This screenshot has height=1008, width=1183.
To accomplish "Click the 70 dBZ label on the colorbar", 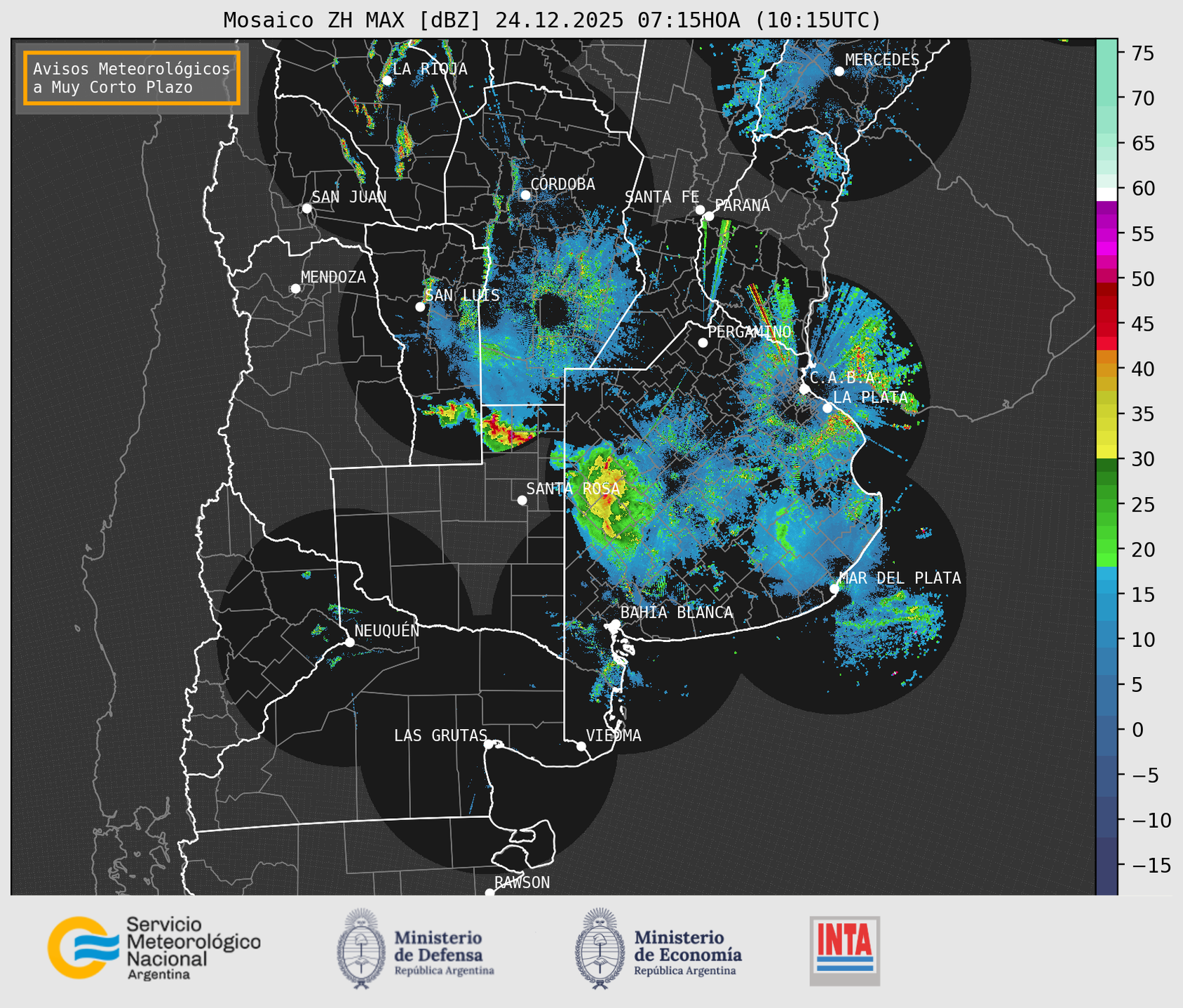I will coord(1142,98).
